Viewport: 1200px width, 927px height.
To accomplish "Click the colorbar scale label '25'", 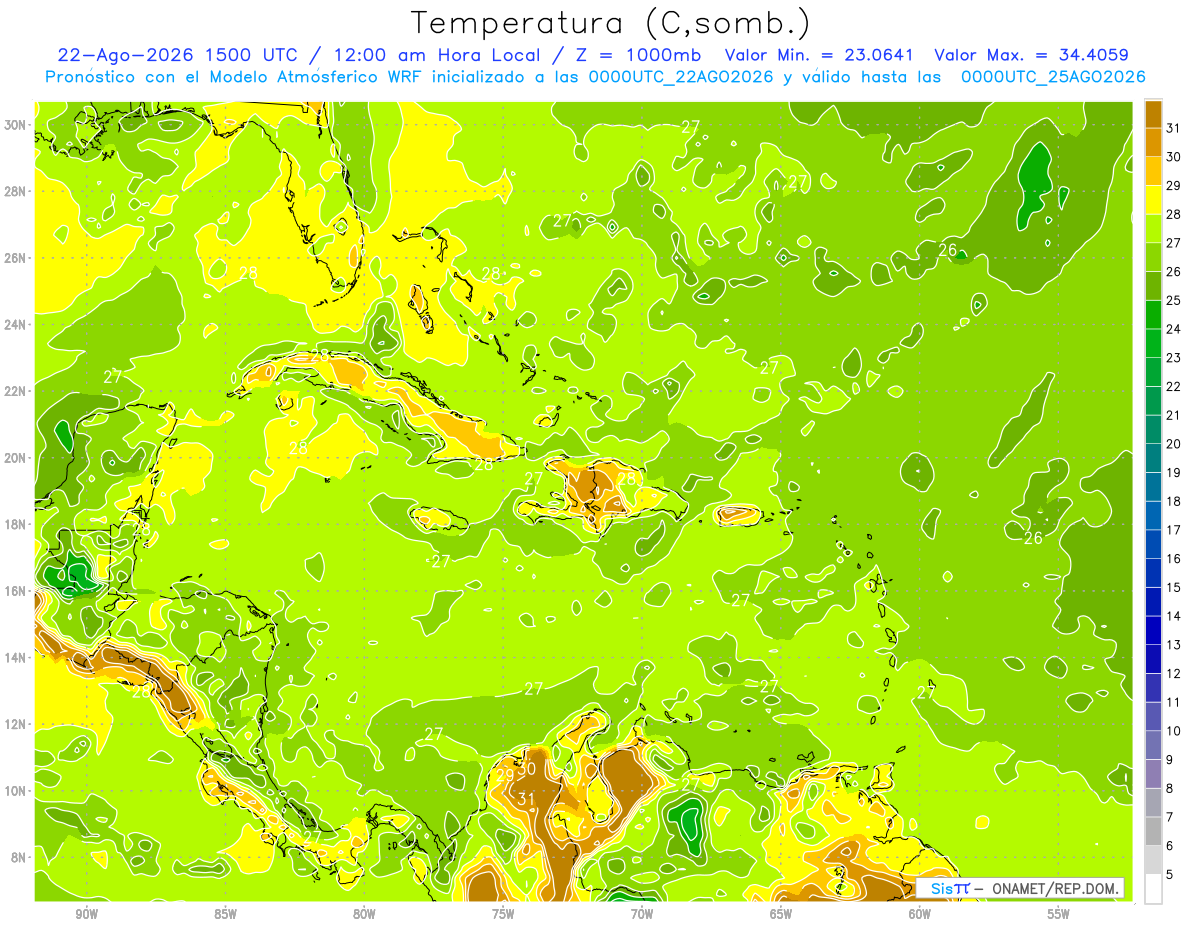I will (x=1174, y=300).
